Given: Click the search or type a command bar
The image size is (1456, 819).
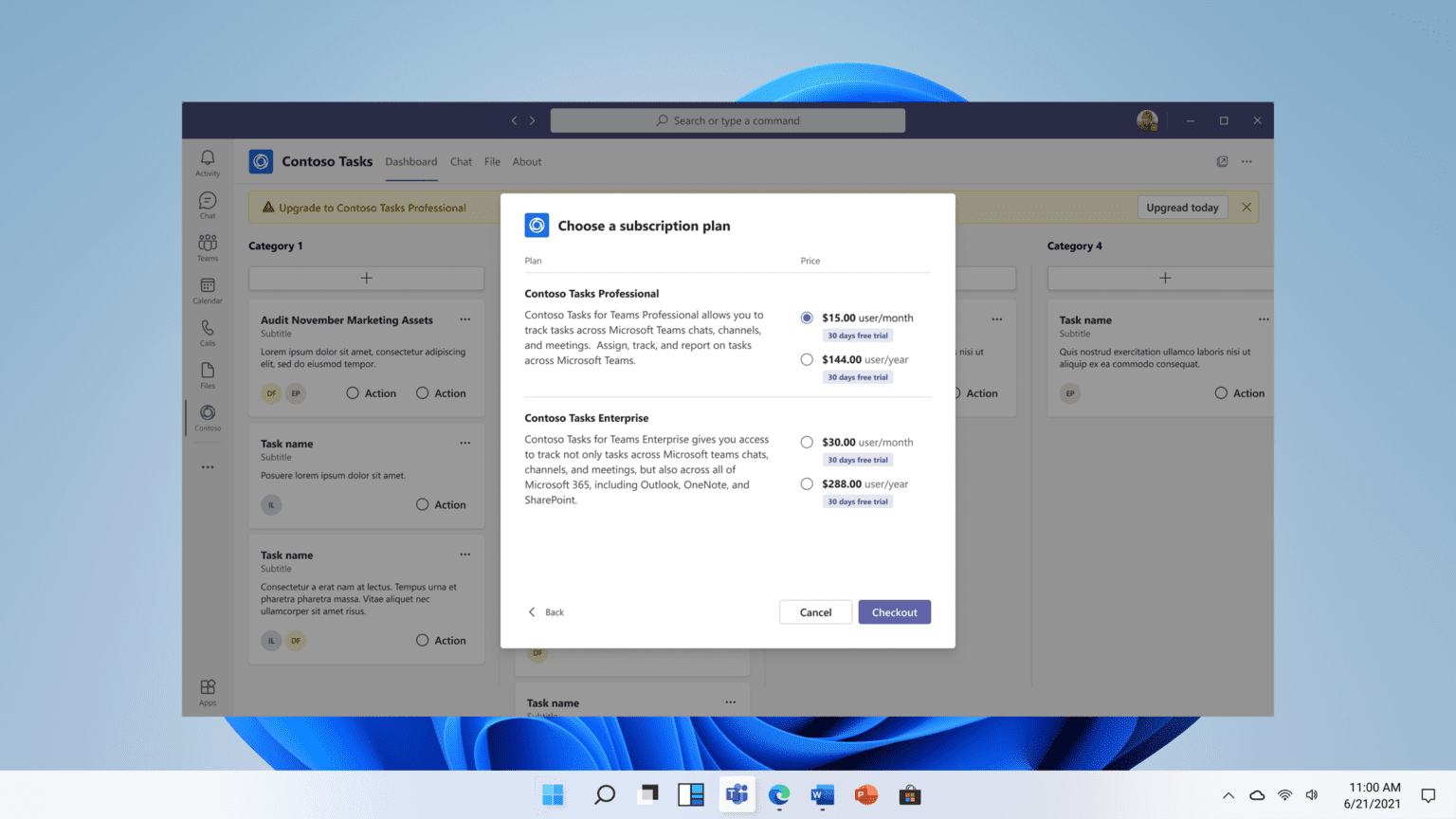Looking at the screenshot, I should click(x=727, y=119).
